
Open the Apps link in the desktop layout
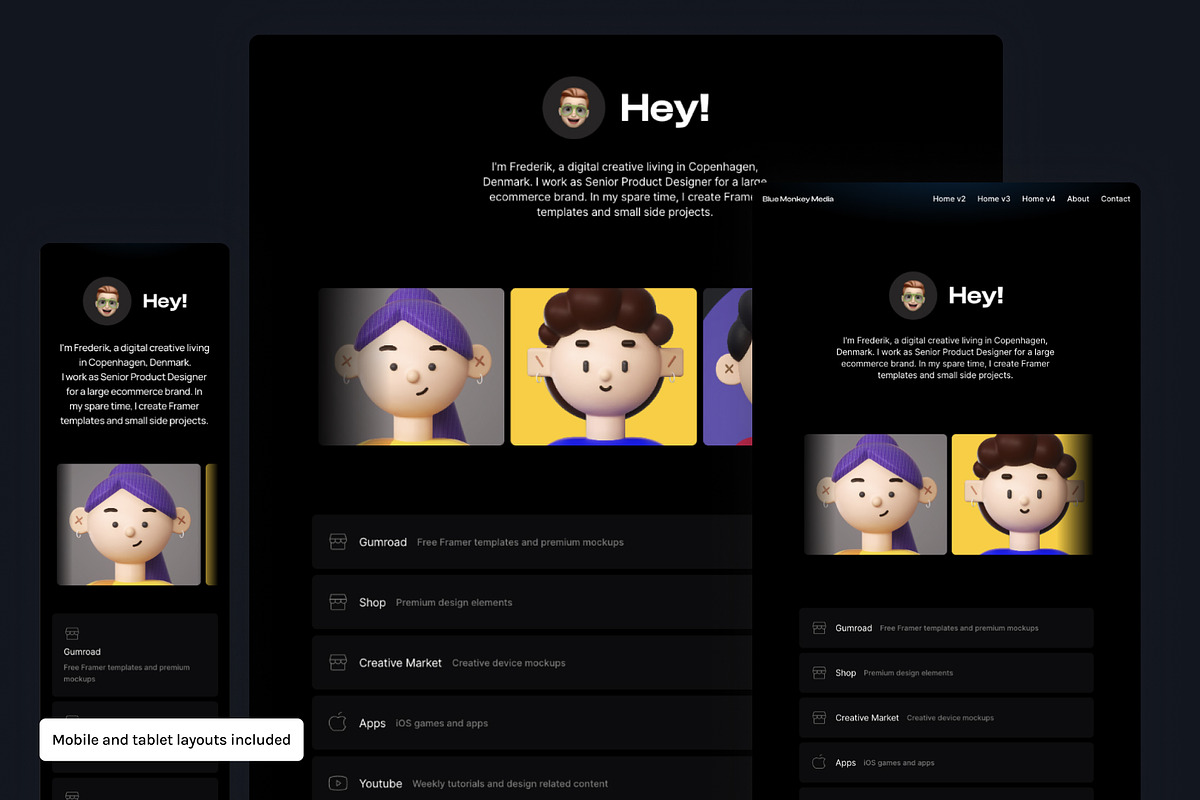pos(532,722)
